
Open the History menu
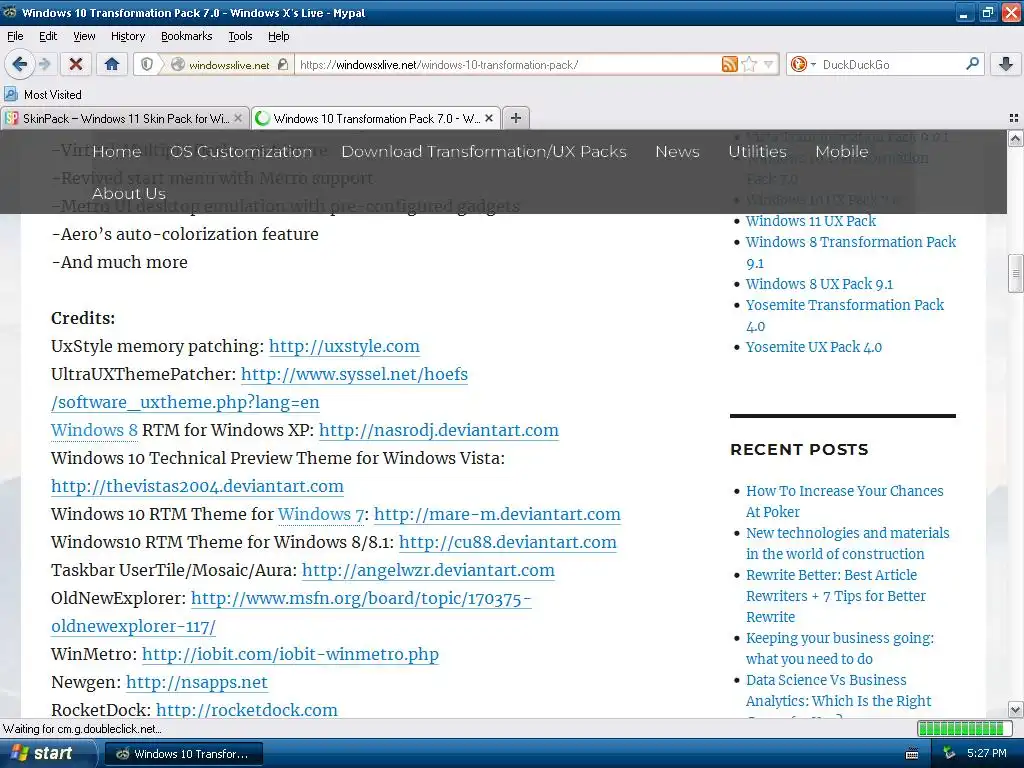coord(128,36)
